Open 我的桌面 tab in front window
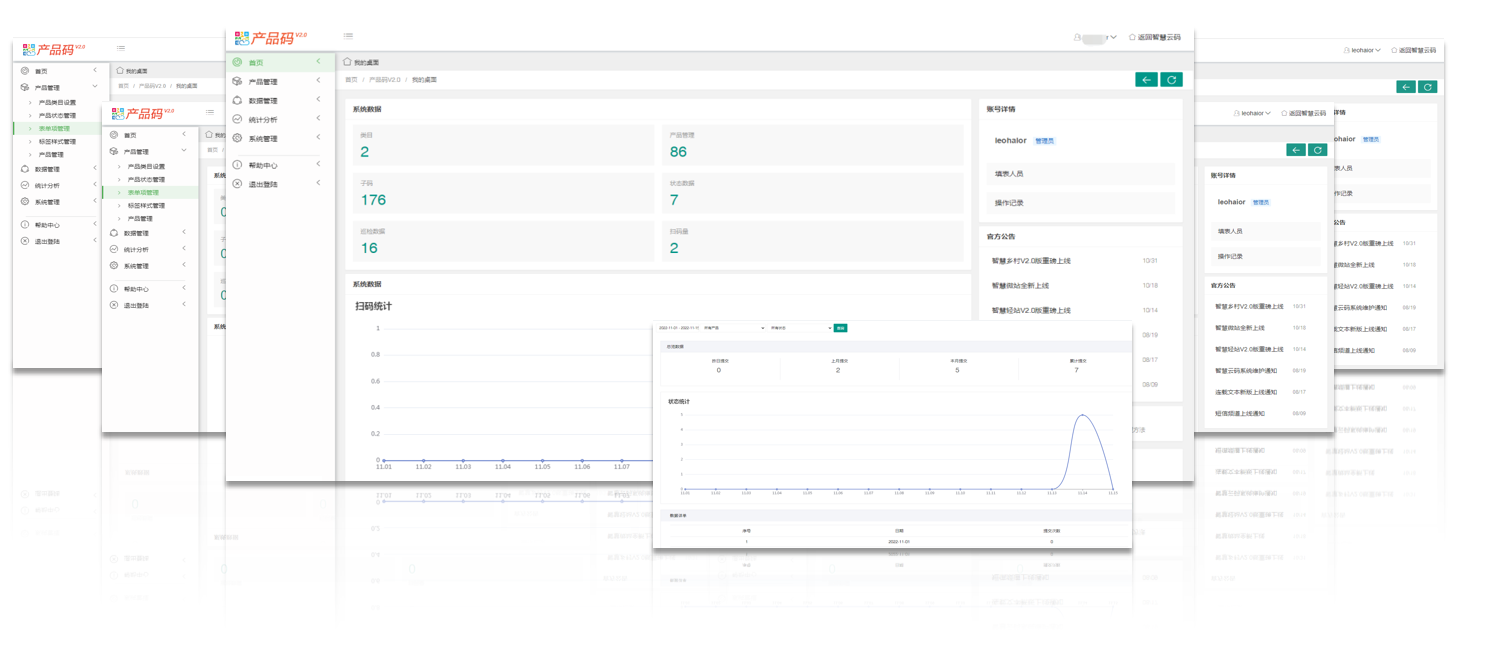This screenshot has width=1504, height=669. (361, 61)
